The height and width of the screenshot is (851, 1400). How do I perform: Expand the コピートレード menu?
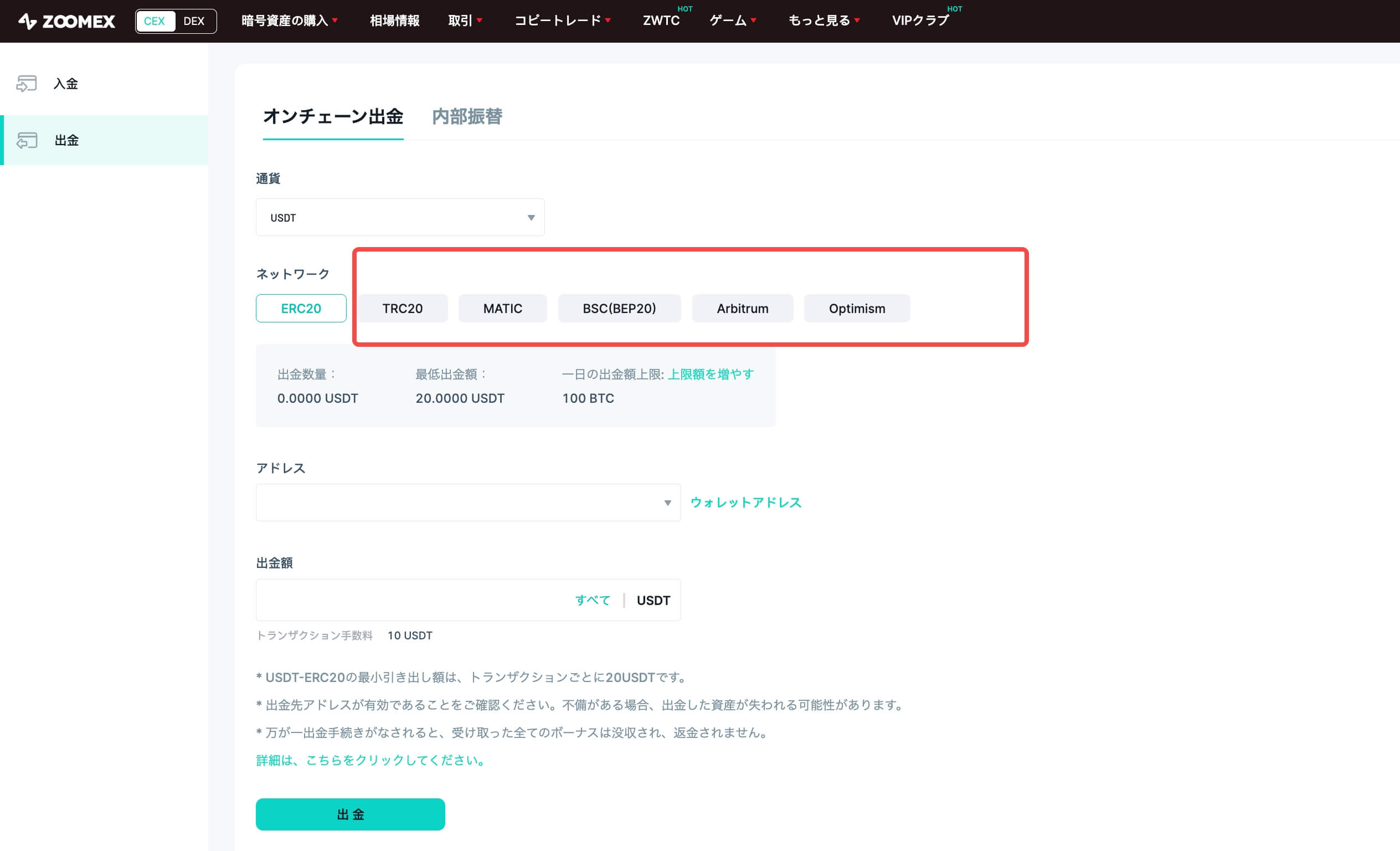tap(563, 20)
